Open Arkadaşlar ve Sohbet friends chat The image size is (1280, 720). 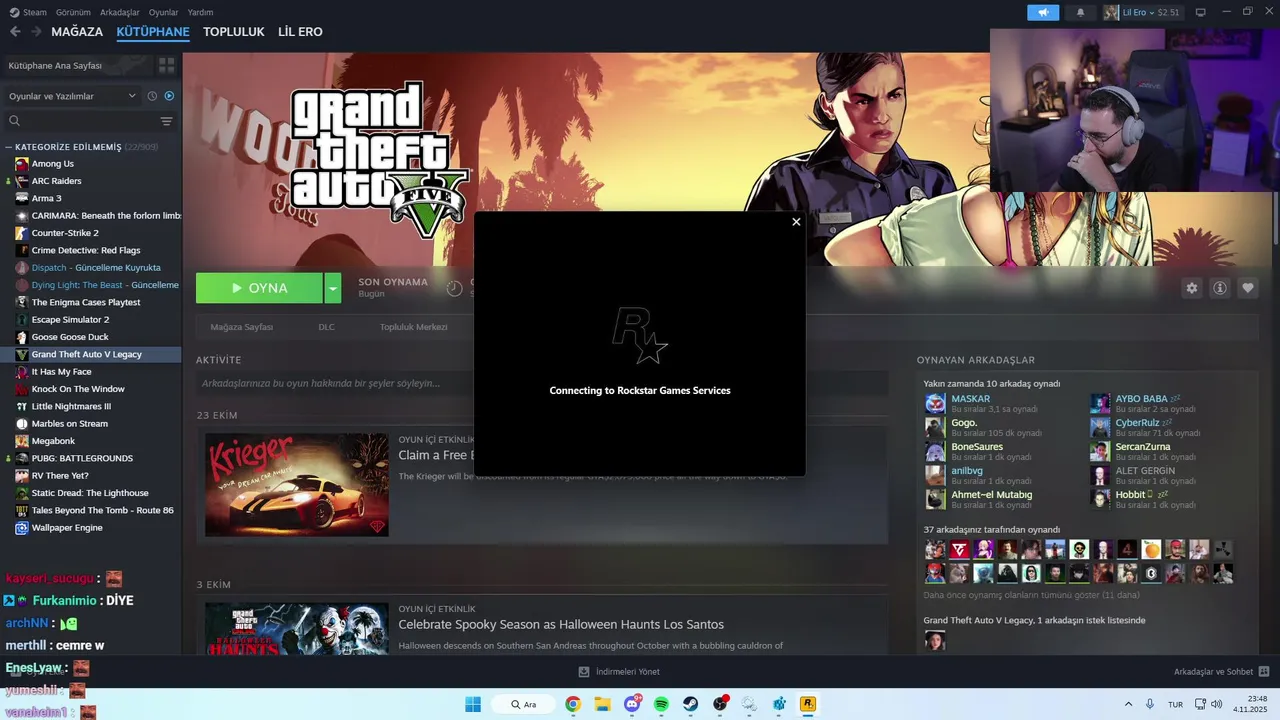(x=1221, y=672)
